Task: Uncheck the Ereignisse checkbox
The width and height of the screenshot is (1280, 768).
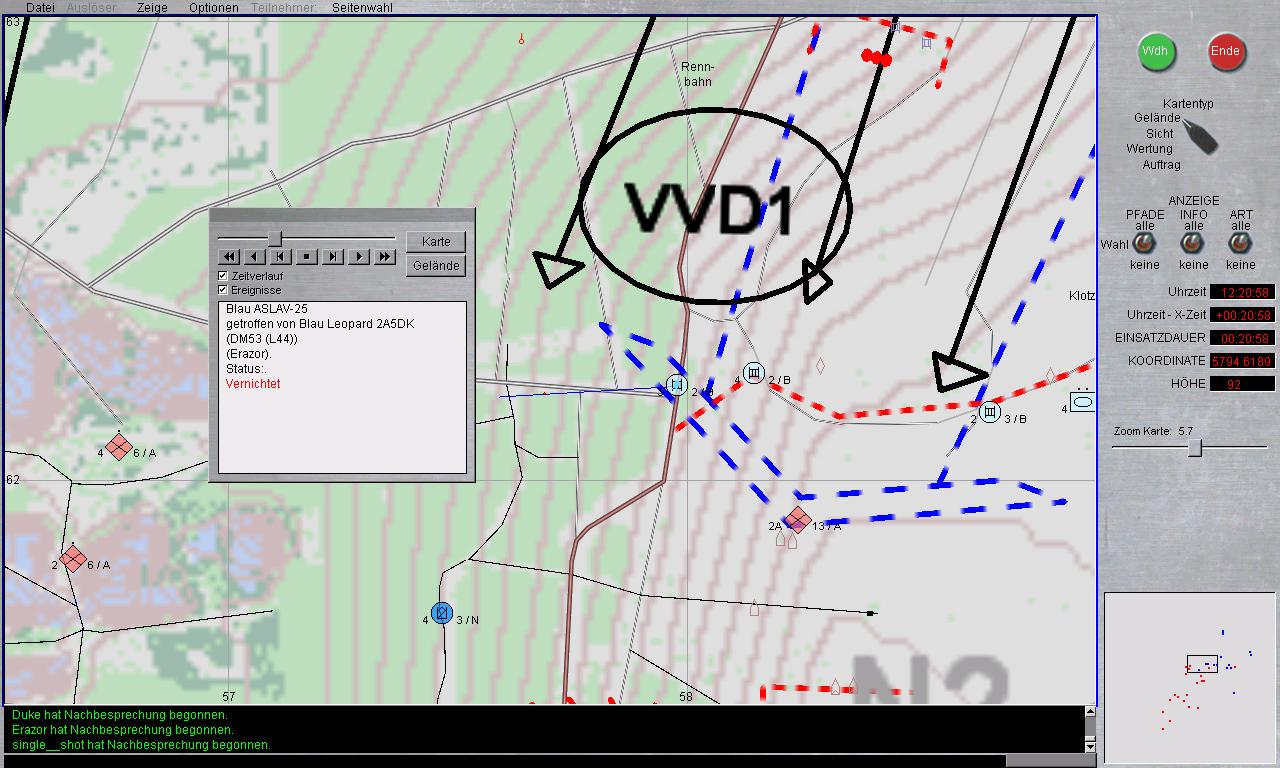Action: [x=223, y=289]
